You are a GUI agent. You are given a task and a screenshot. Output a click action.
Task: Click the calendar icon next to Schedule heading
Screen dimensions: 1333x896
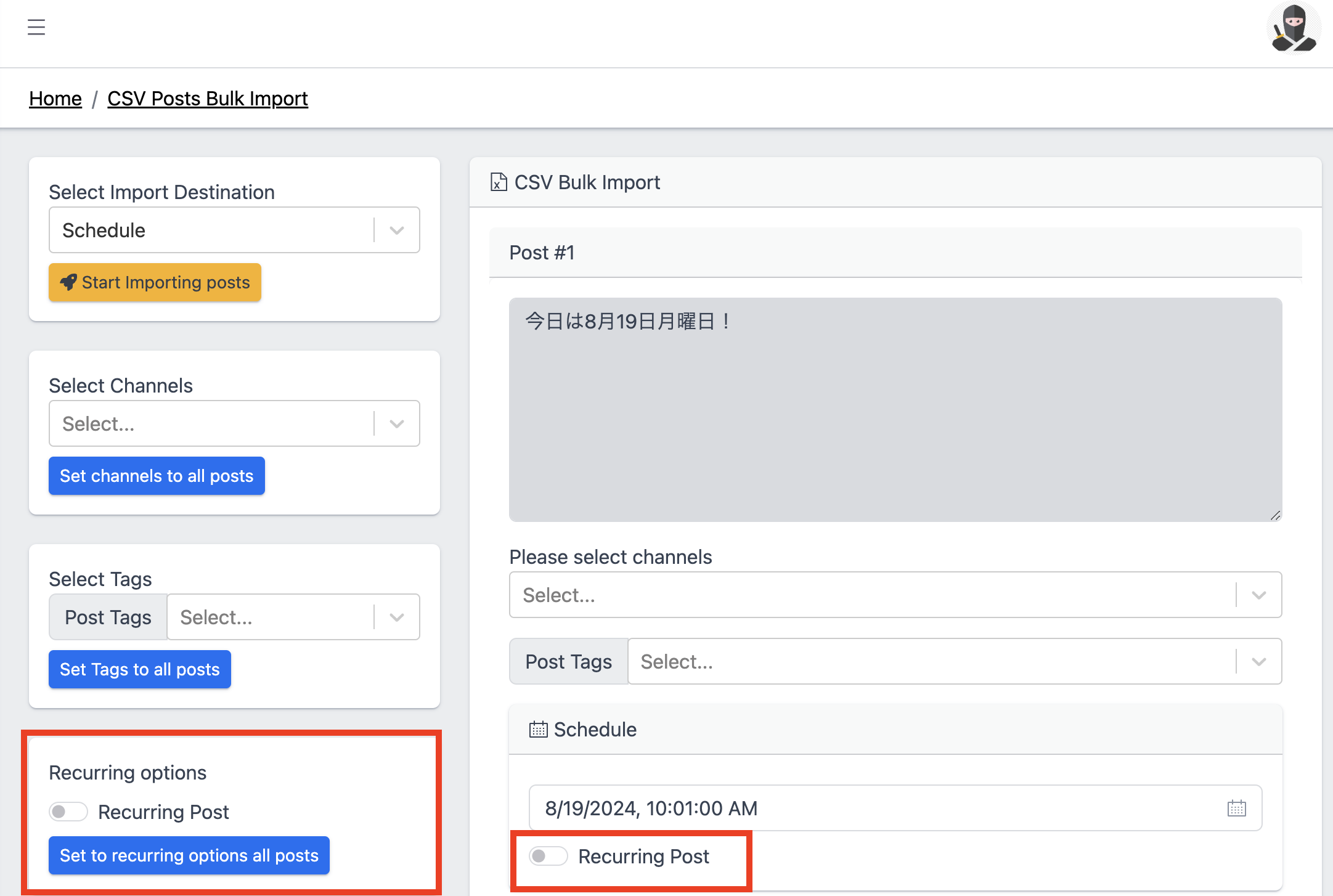538,730
